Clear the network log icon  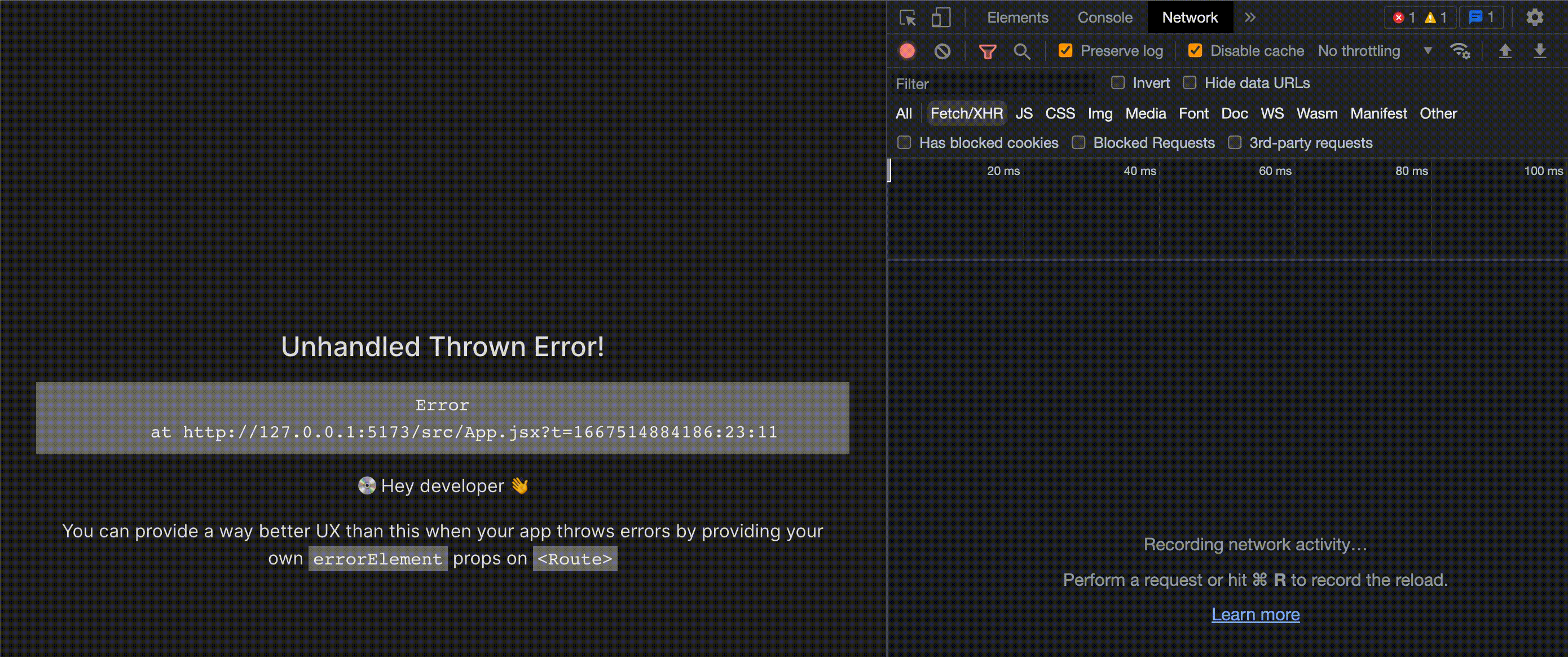click(942, 51)
